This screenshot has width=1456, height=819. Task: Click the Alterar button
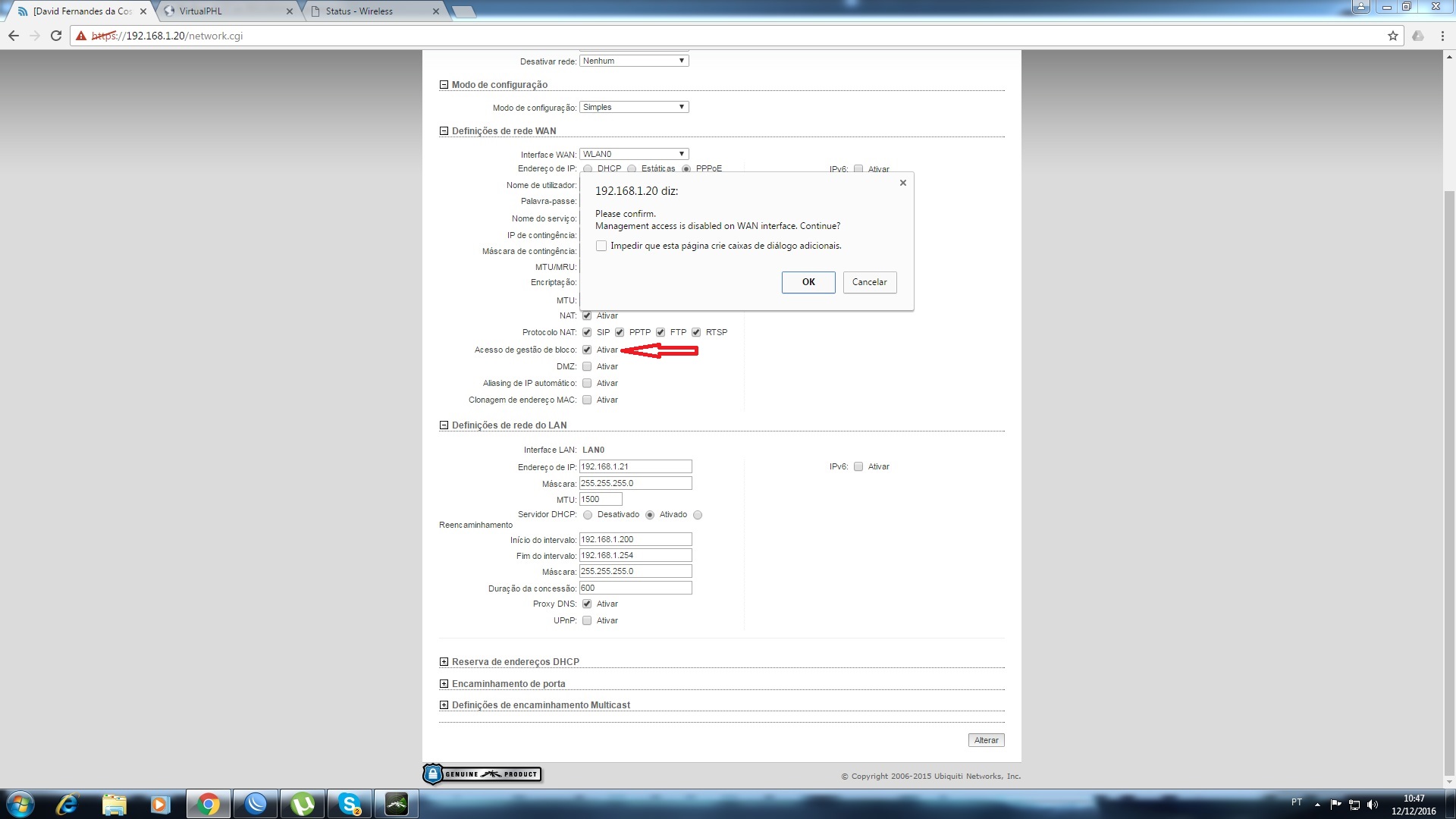[986, 740]
